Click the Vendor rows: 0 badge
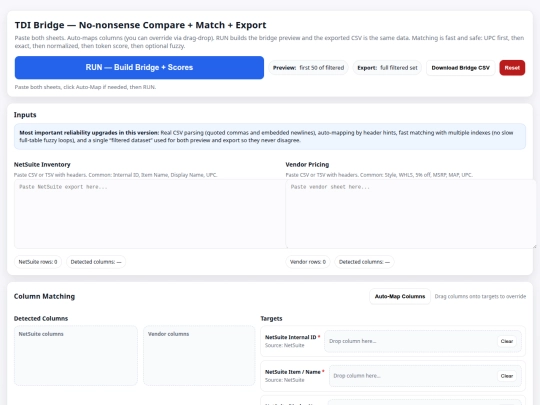 [x=308, y=262]
